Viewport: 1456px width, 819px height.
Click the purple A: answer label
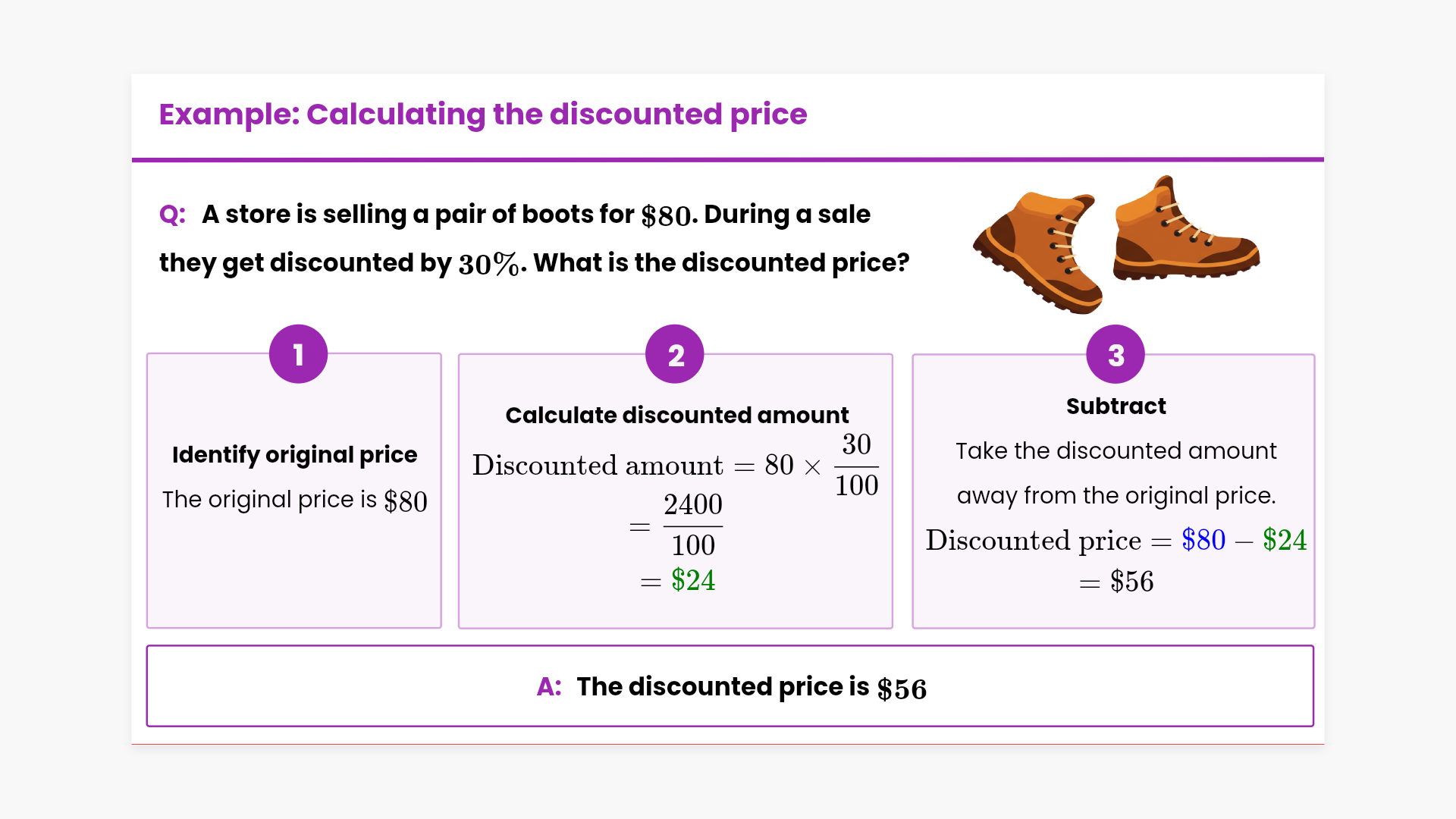[x=549, y=687]
